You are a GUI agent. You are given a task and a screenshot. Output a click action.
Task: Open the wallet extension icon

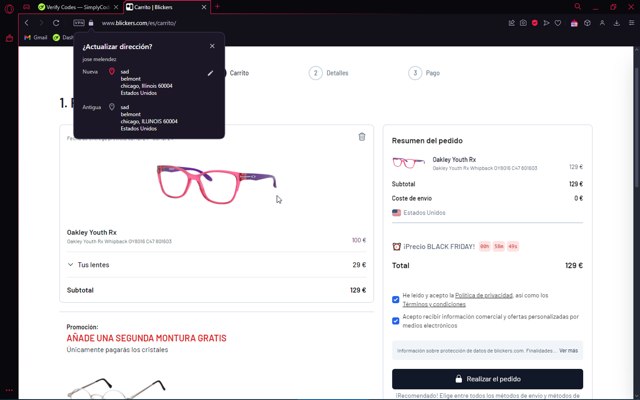click(574, 23)
